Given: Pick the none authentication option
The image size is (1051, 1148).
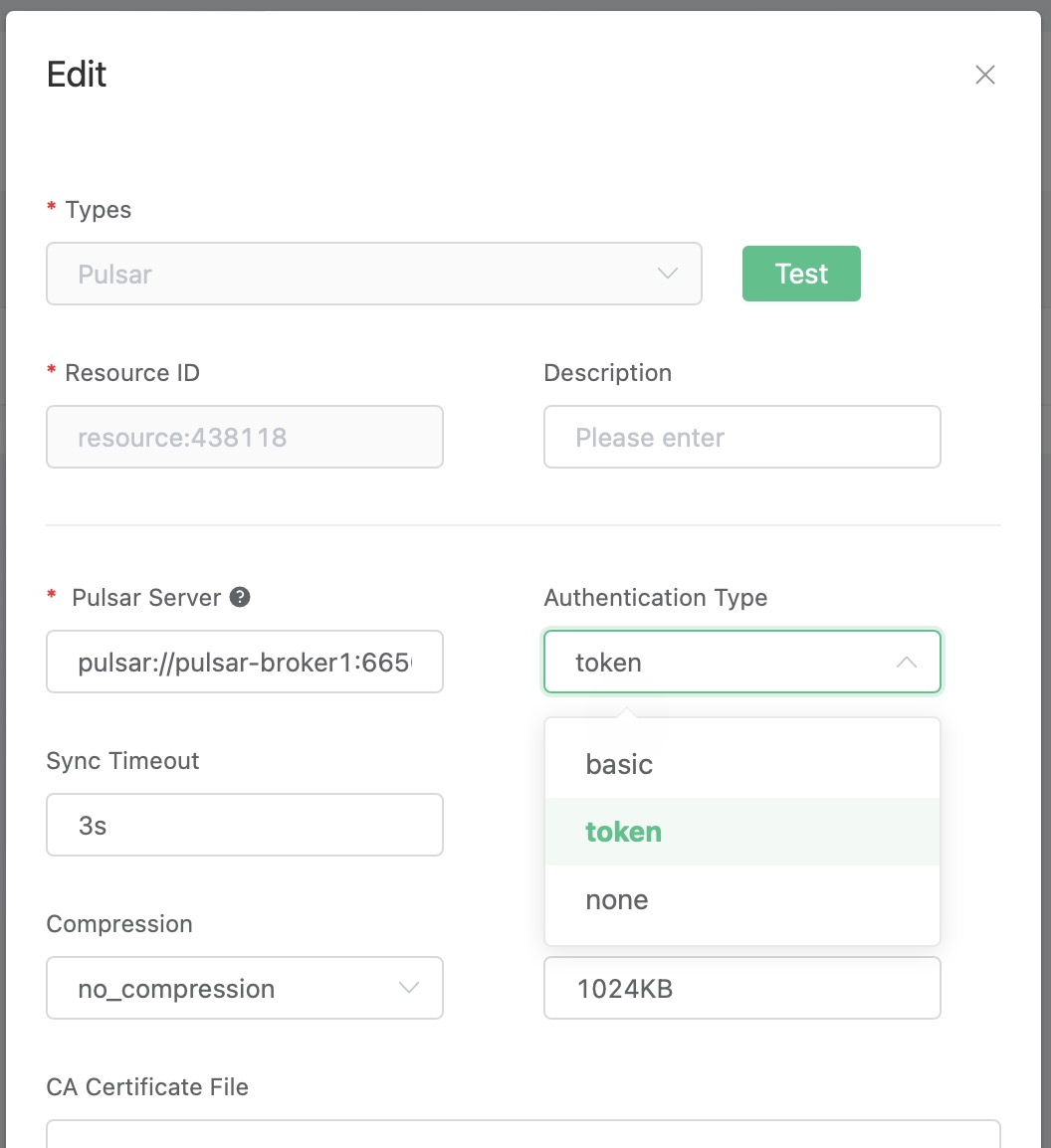Looking at the screenshot, I should [x=741, y=900].
